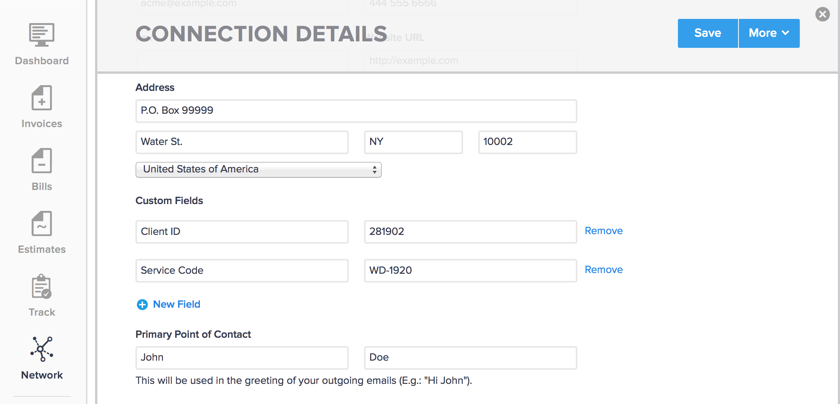
Task: Click the WD-1920 value field
Action: (x=470, y=271)
